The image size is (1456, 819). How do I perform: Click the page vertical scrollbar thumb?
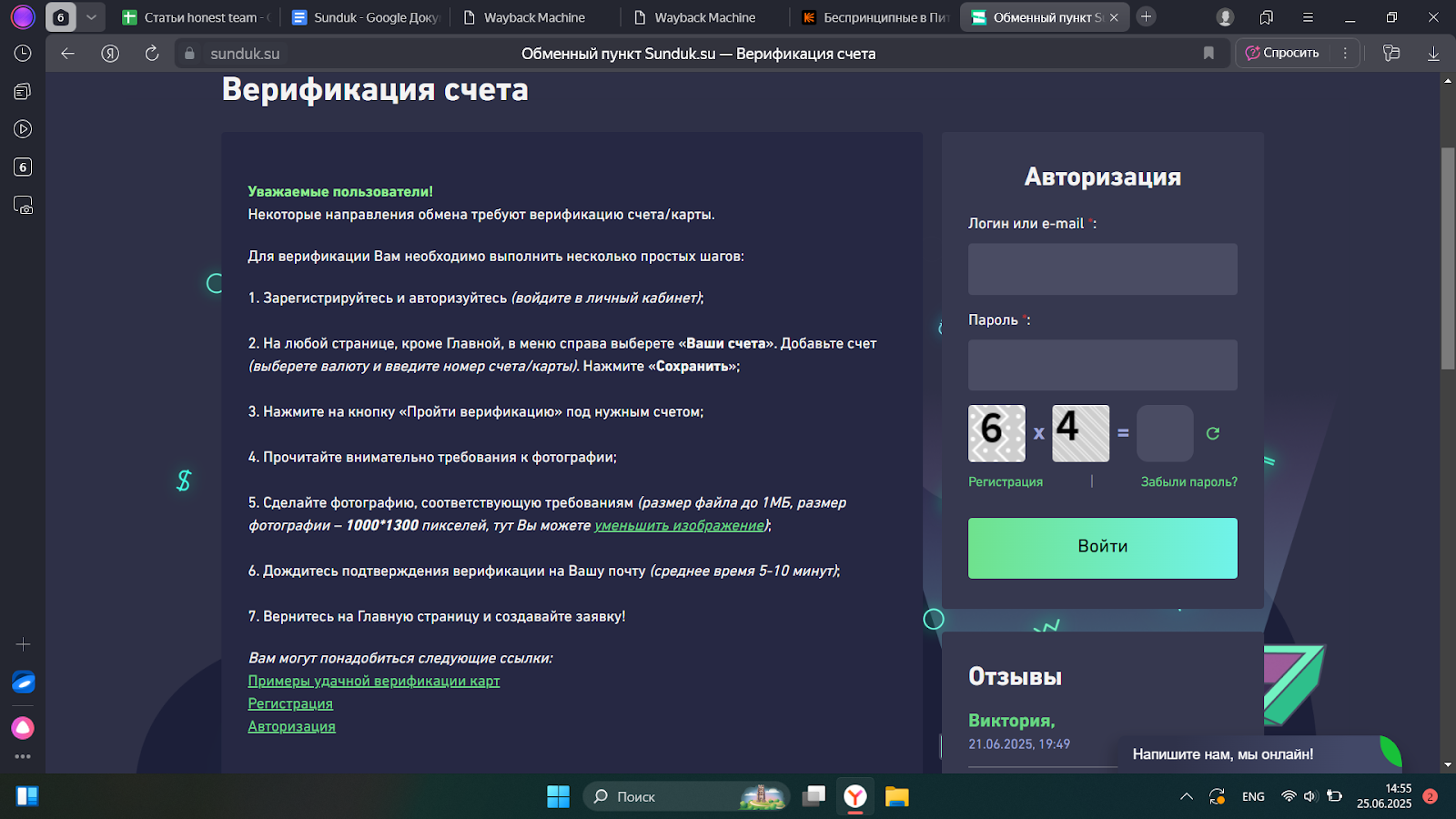(x=1448, y=258)
